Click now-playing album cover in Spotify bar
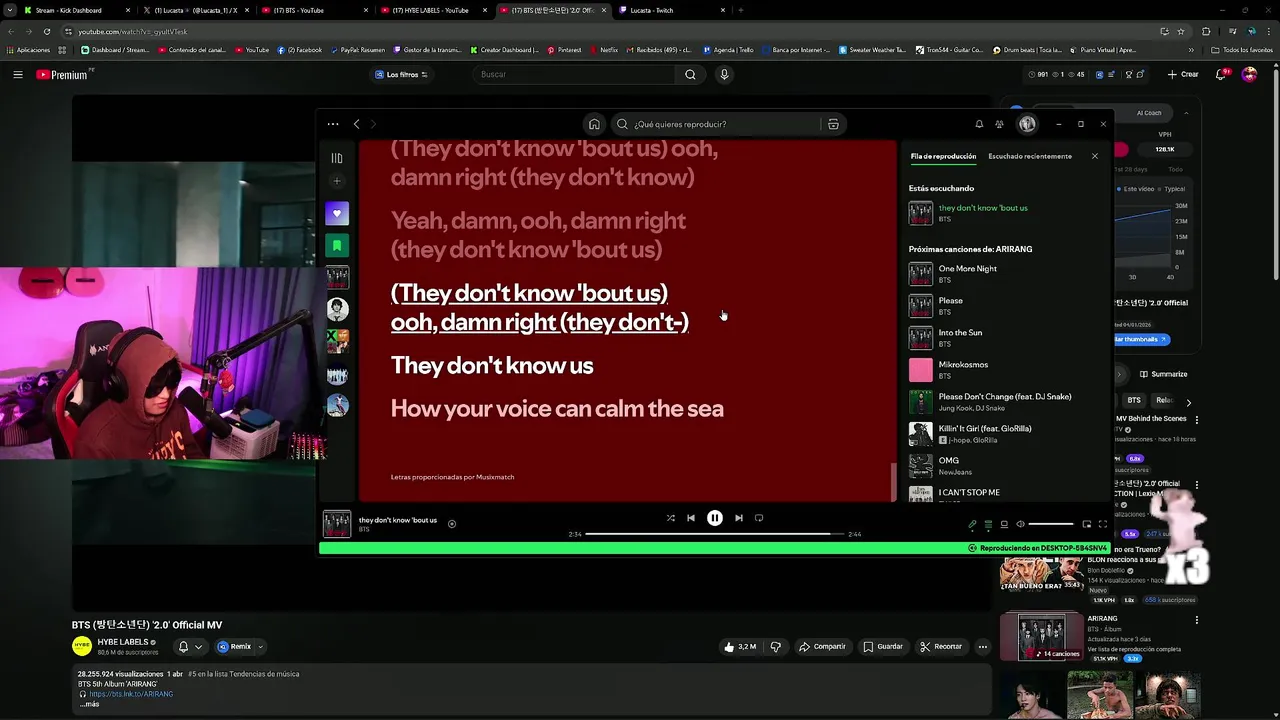The height and width of the screenshot is (720, 1280). tap(337, 524)
